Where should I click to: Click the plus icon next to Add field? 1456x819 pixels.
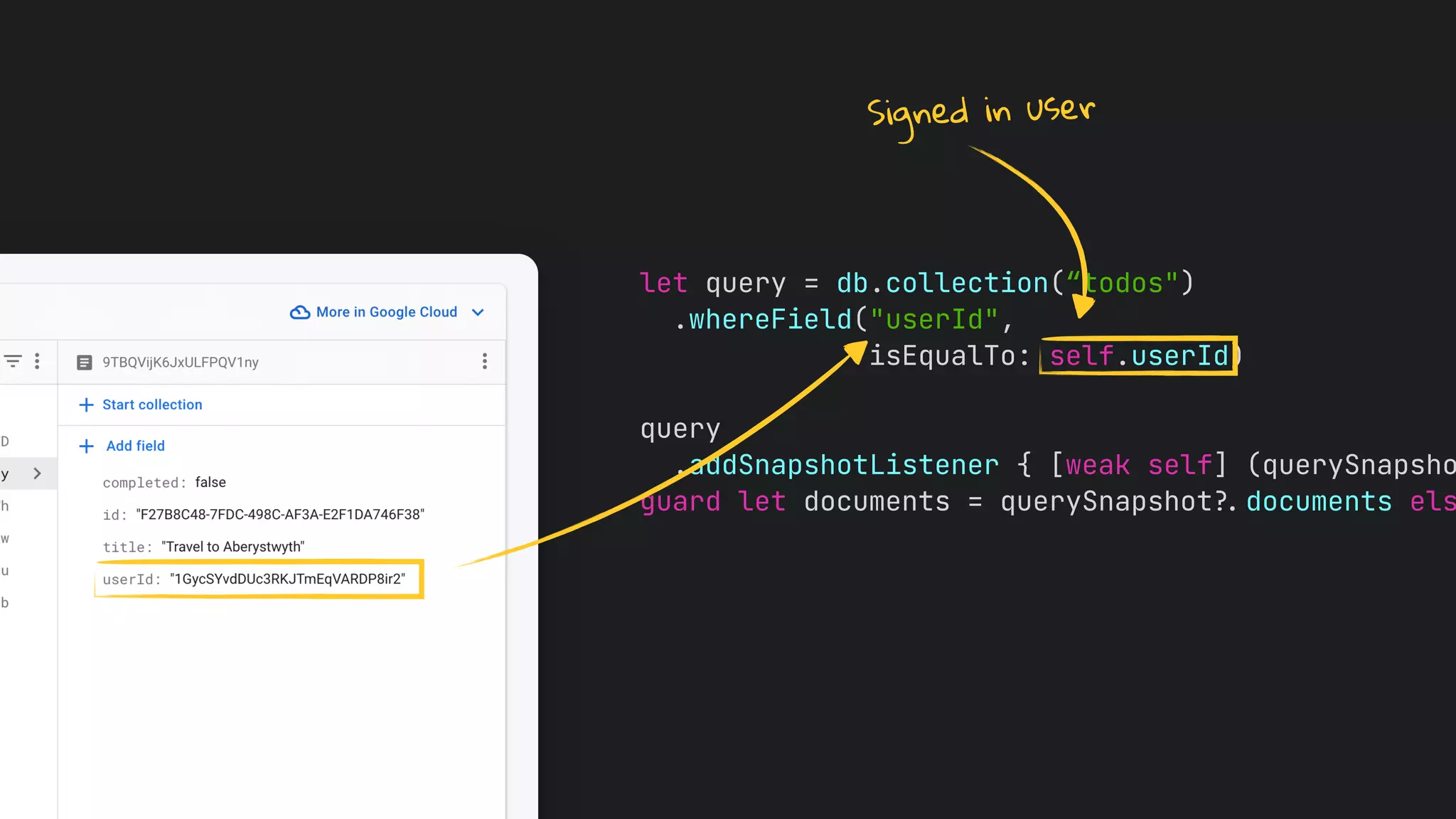pyautogui.click(x=86, y=446)
